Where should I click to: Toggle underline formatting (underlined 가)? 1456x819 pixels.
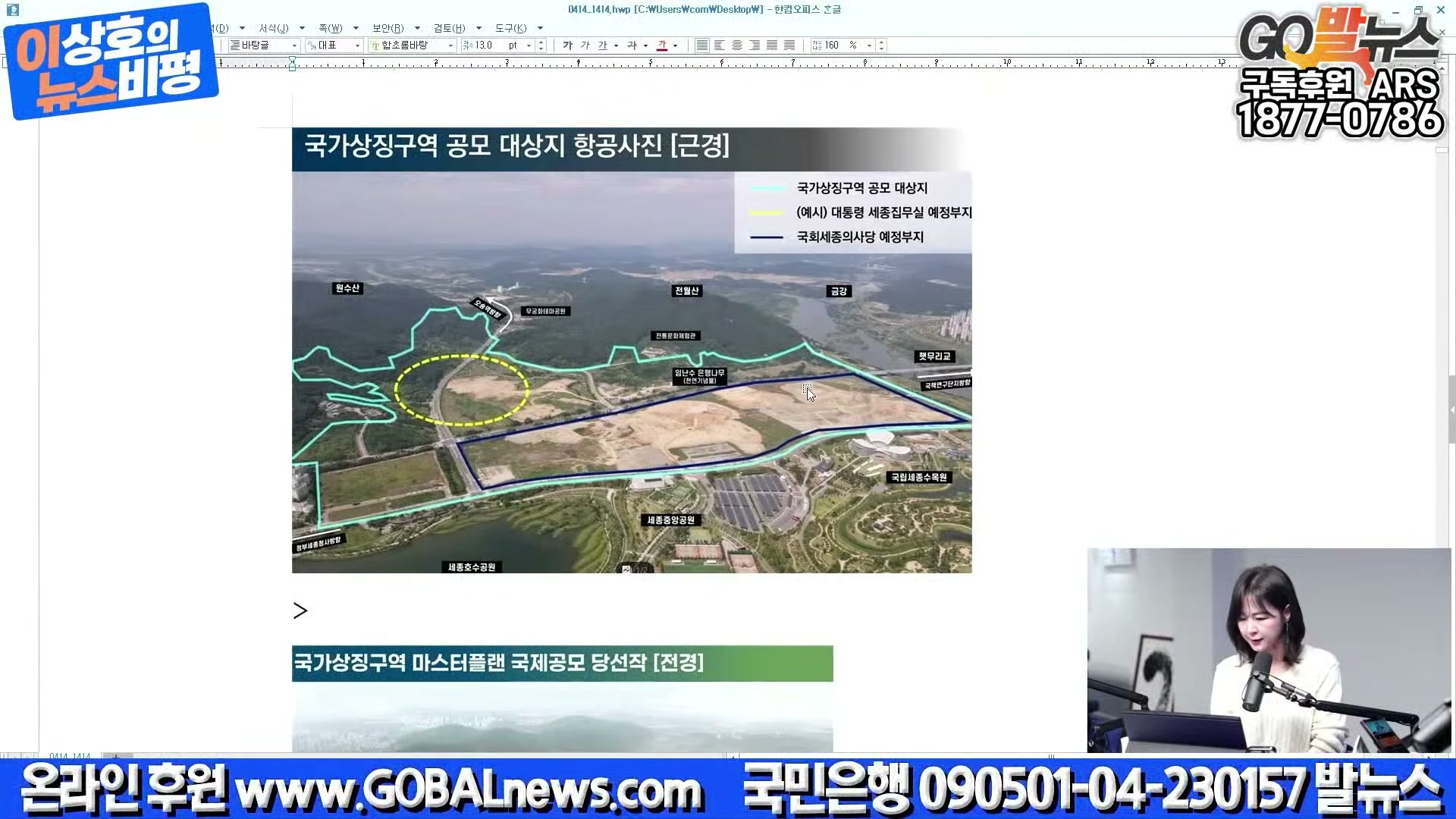coord(602,45)
